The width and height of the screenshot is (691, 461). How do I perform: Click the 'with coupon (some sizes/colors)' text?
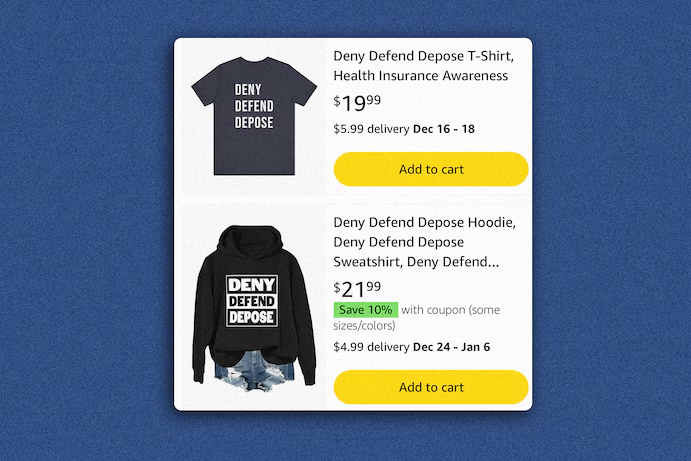coord(416,318)
